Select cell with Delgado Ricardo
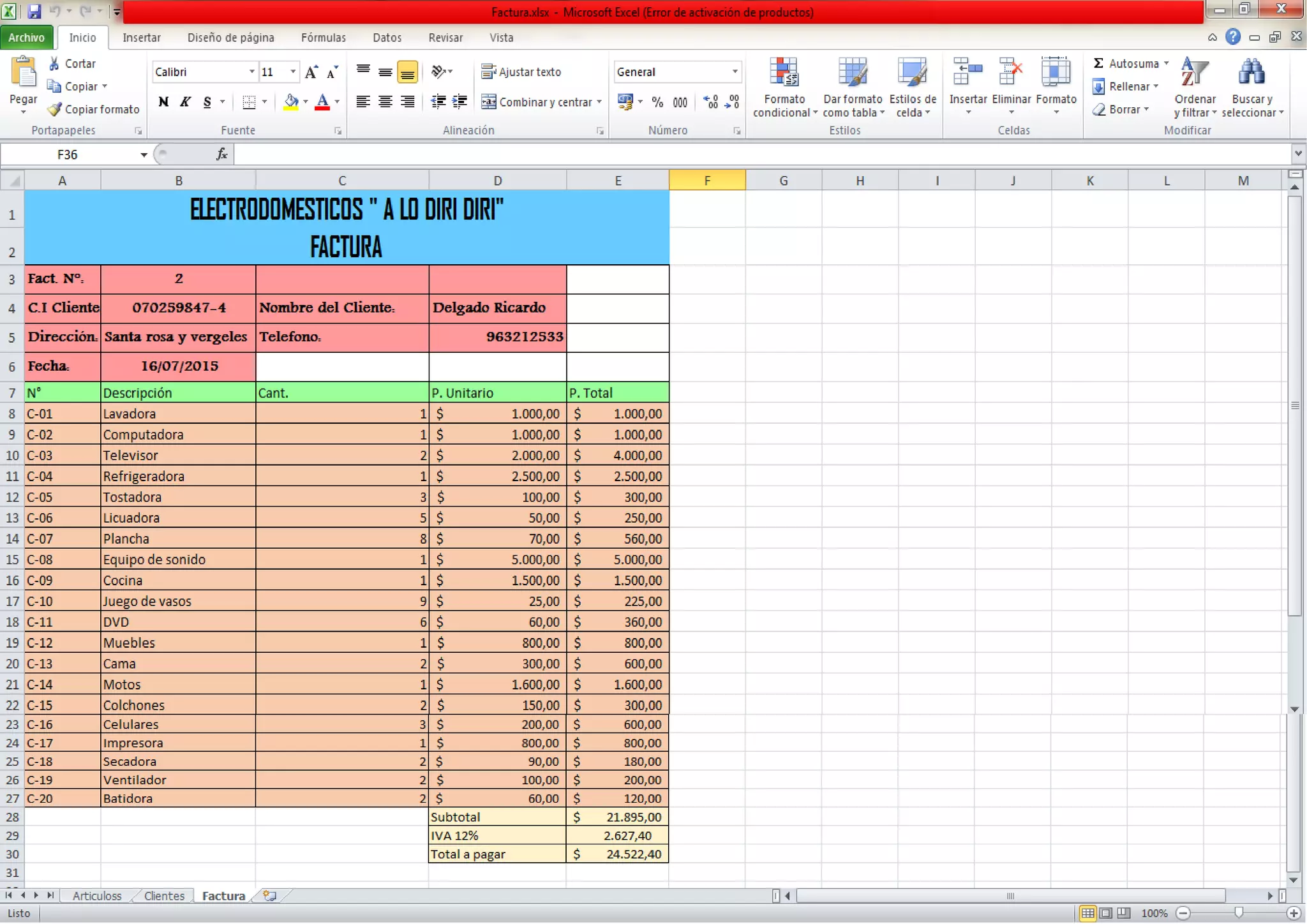Image resolution: width=1307 pixels, height=924 pixels. (x=497, y=308)
